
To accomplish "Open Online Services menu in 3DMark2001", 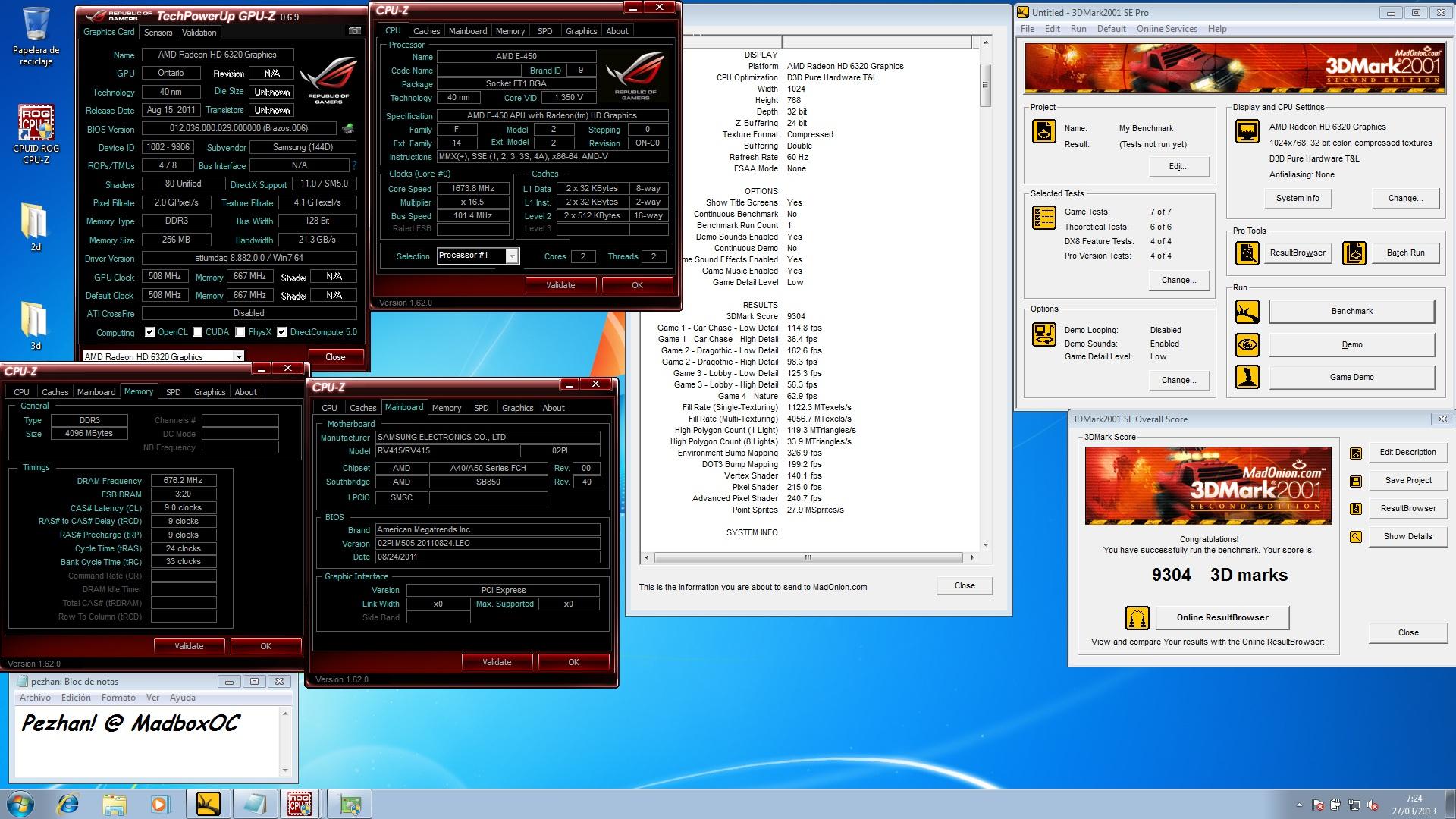I will [x=1166, y=29].
